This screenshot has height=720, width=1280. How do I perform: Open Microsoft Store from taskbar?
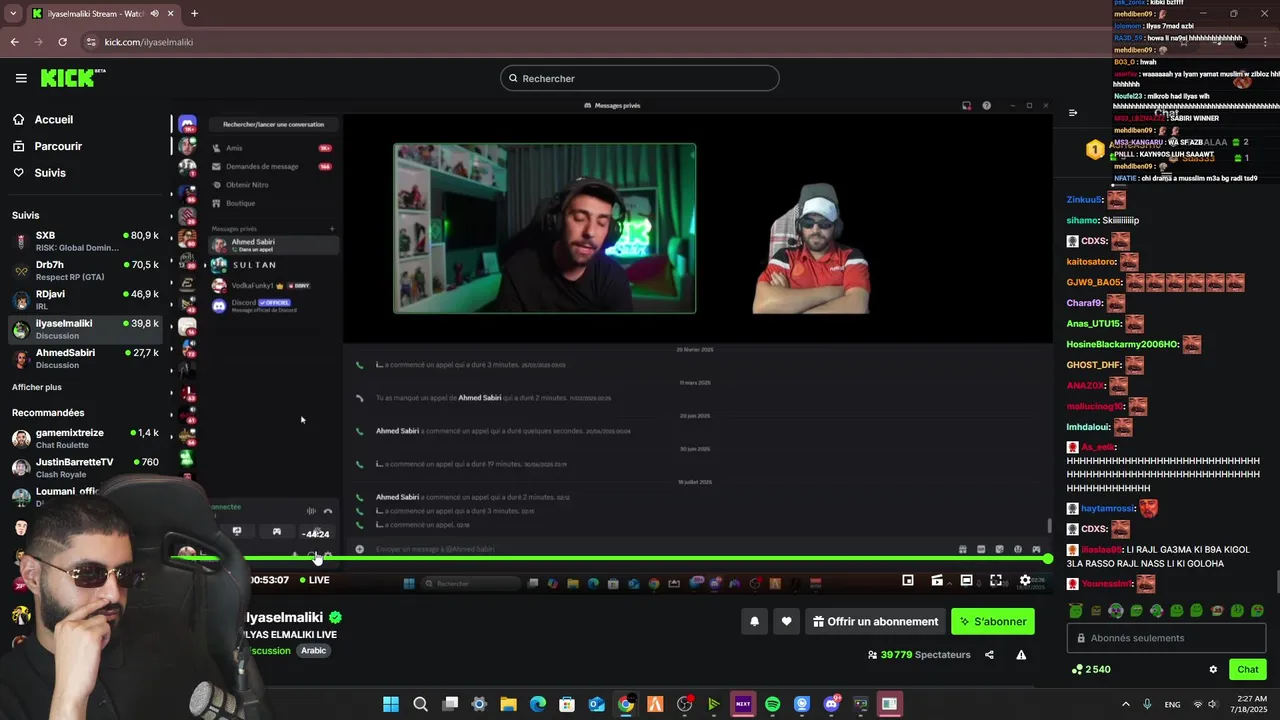point(567,704)
